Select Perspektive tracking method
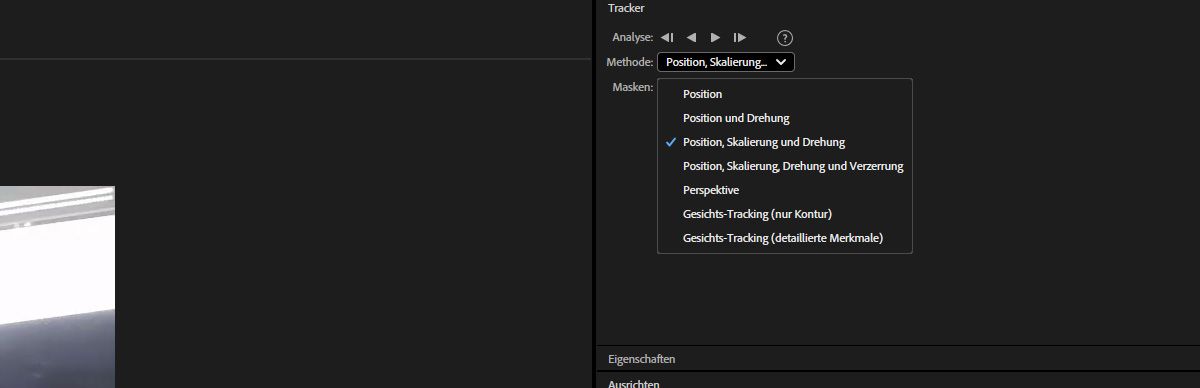This screenshot has width=1200, height=388. (785, 190)
